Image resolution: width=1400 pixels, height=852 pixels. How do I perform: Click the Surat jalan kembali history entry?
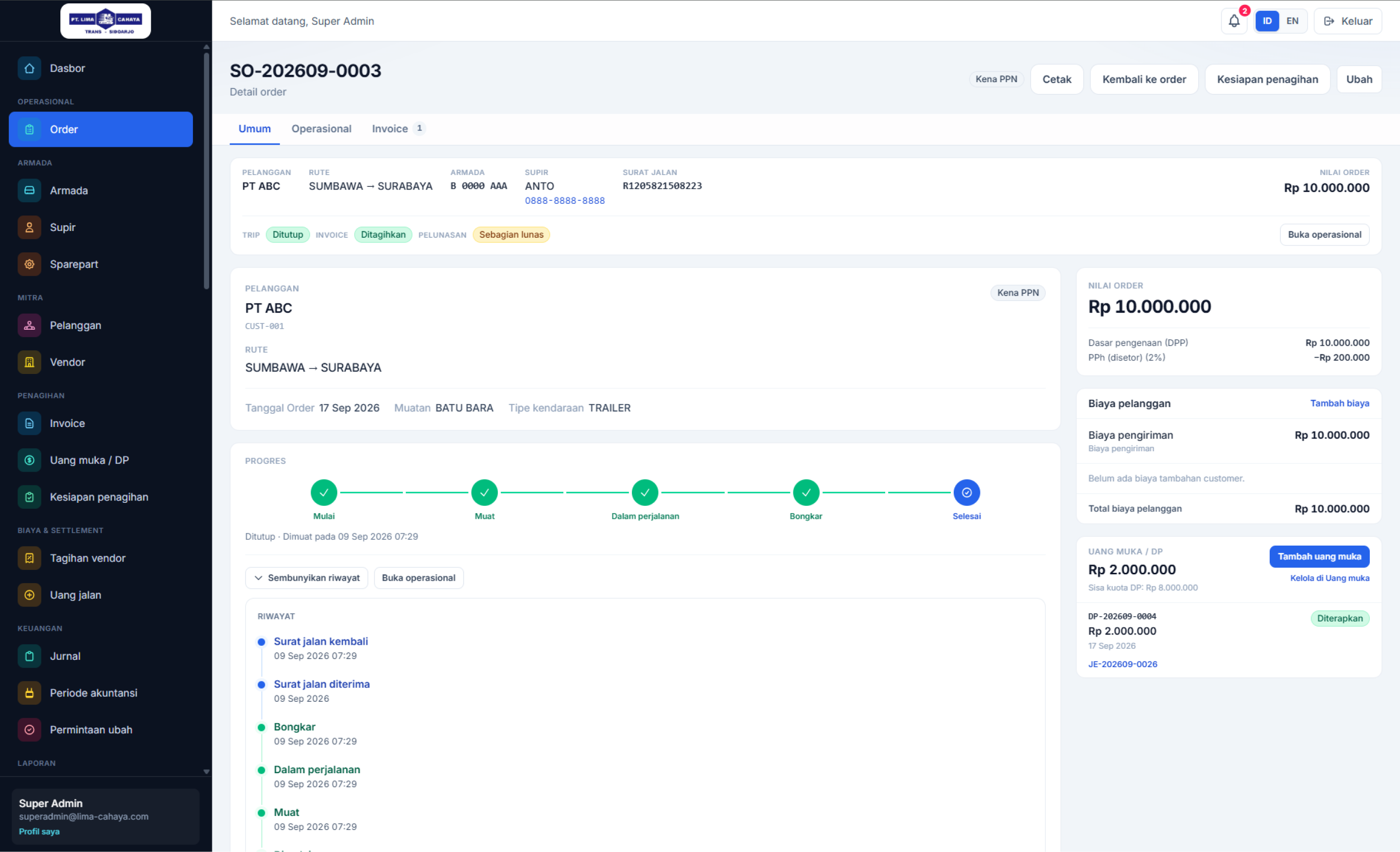(x=321, y=642)
